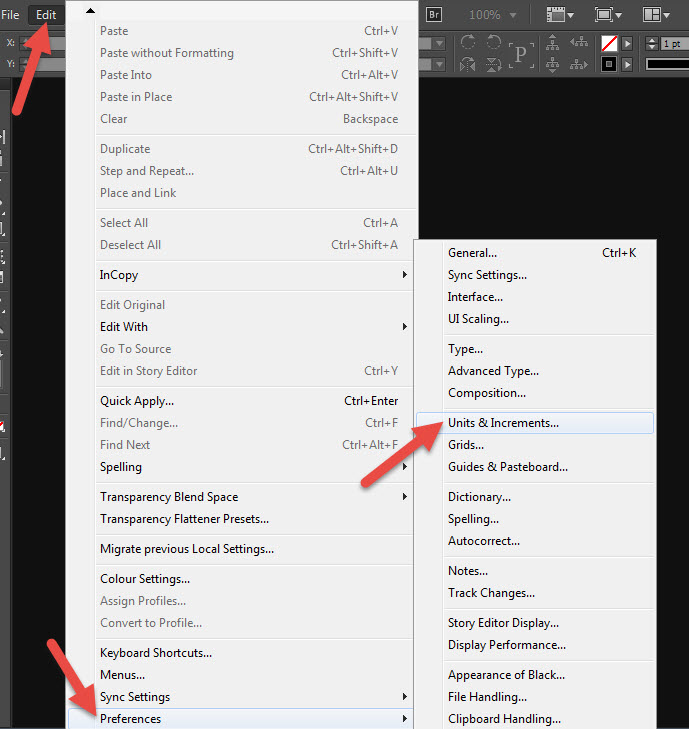Viewport: 689px width, 729px height.
Task: Select Units & Increments...
Action: point(535,423)
